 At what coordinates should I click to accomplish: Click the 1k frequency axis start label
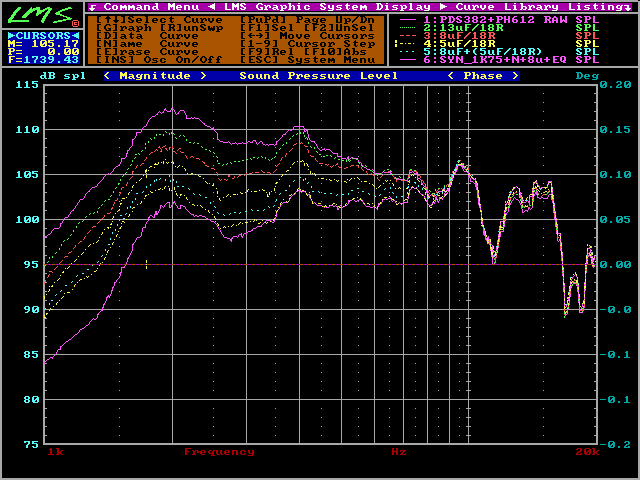pos(56,452)
